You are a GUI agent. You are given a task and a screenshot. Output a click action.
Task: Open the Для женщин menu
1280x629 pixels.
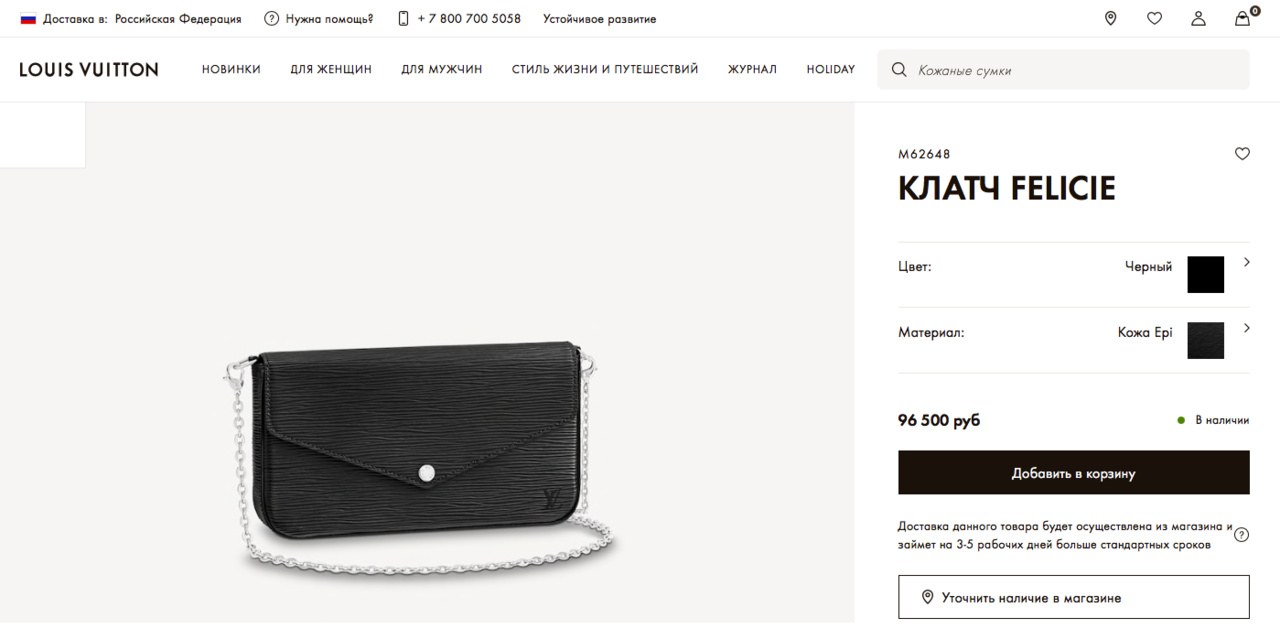coord(331,69)
